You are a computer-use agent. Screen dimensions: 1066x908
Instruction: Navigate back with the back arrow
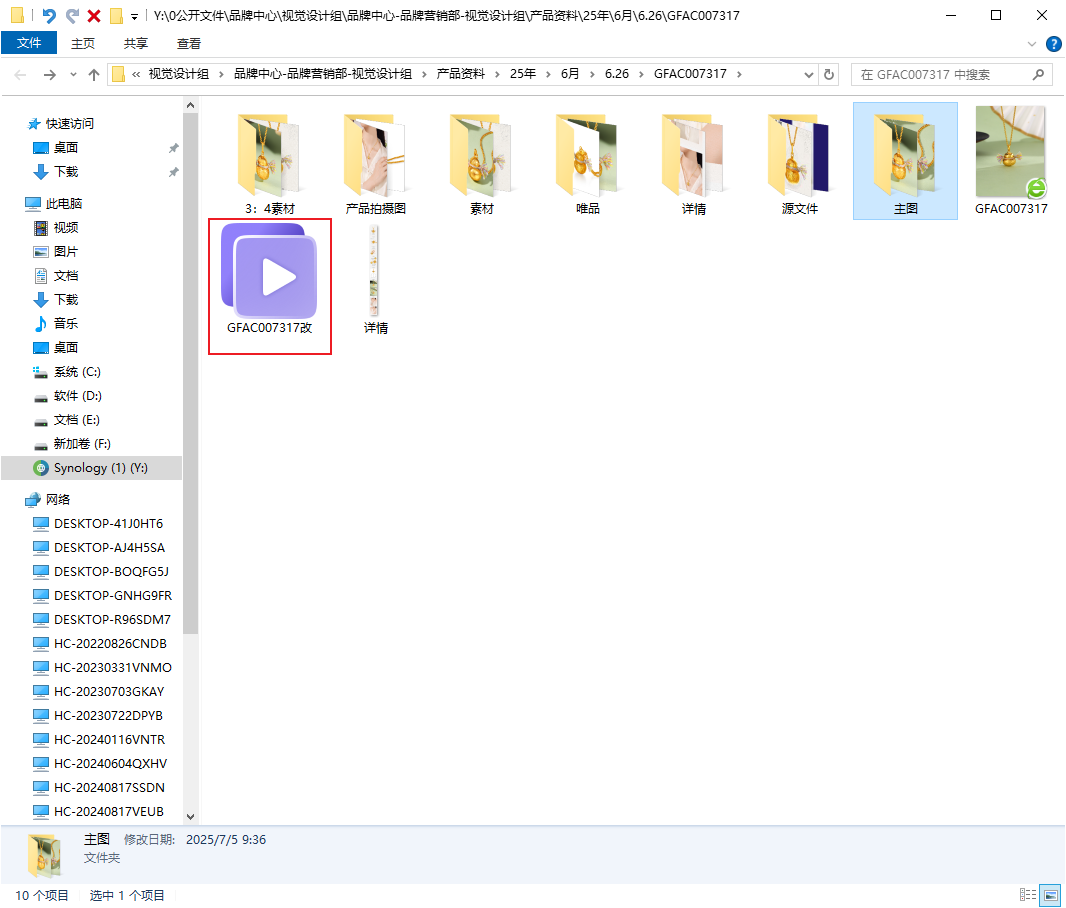pyautogui.click(x=20, y=75)
